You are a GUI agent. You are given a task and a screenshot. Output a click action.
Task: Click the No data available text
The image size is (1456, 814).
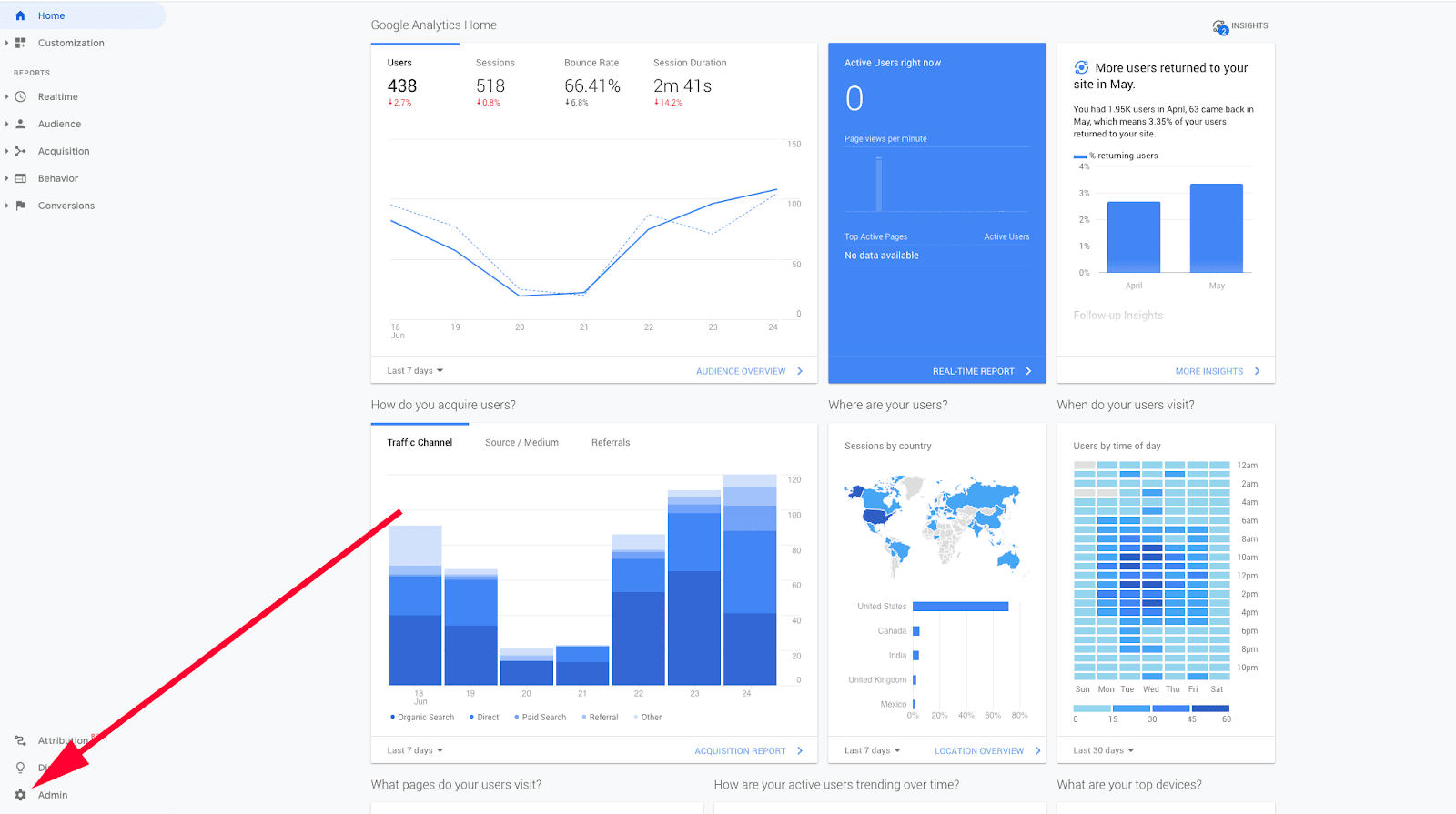point(882,256)
